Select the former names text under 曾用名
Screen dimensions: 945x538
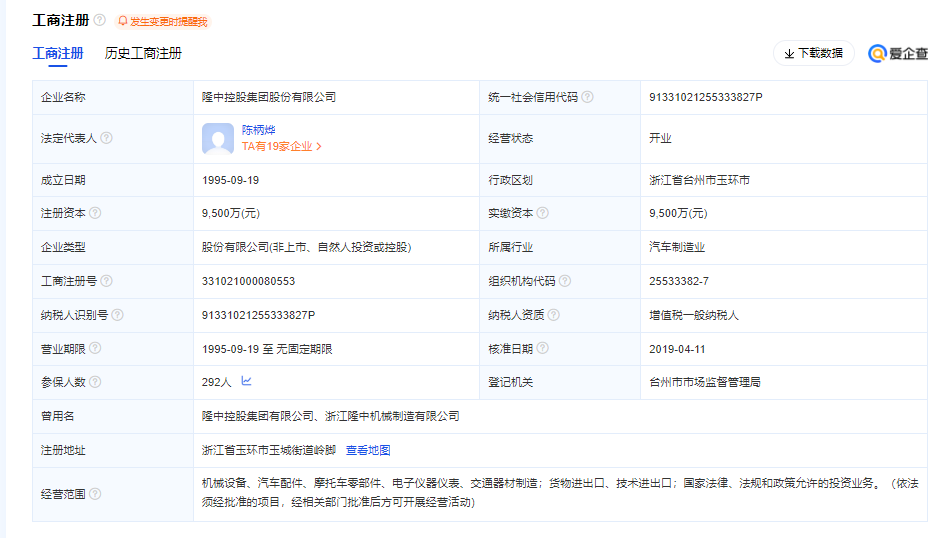tap(330, 416)
